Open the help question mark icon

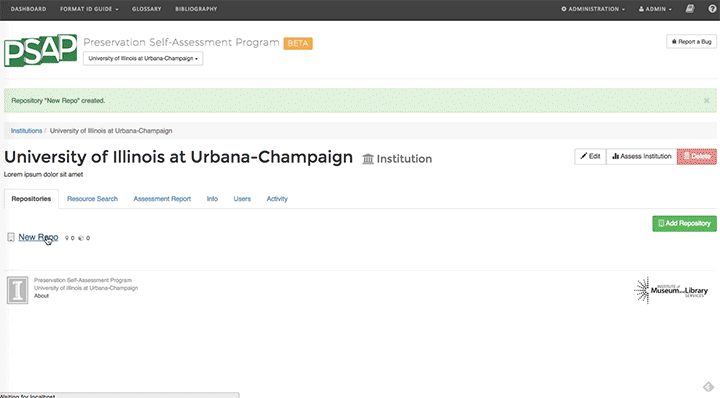pos(712,9)
